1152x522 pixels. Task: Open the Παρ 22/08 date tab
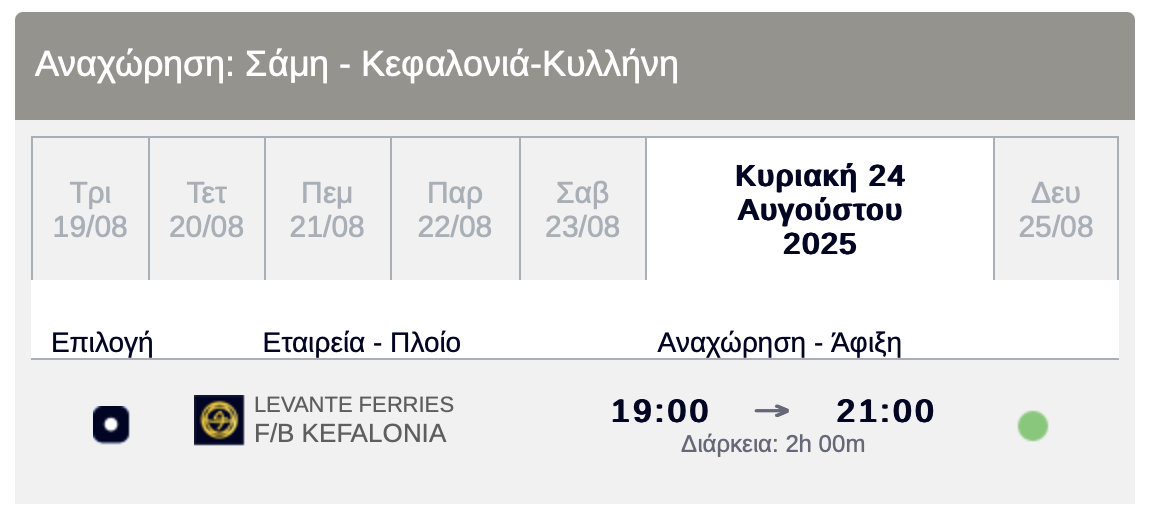coord(455,209)
